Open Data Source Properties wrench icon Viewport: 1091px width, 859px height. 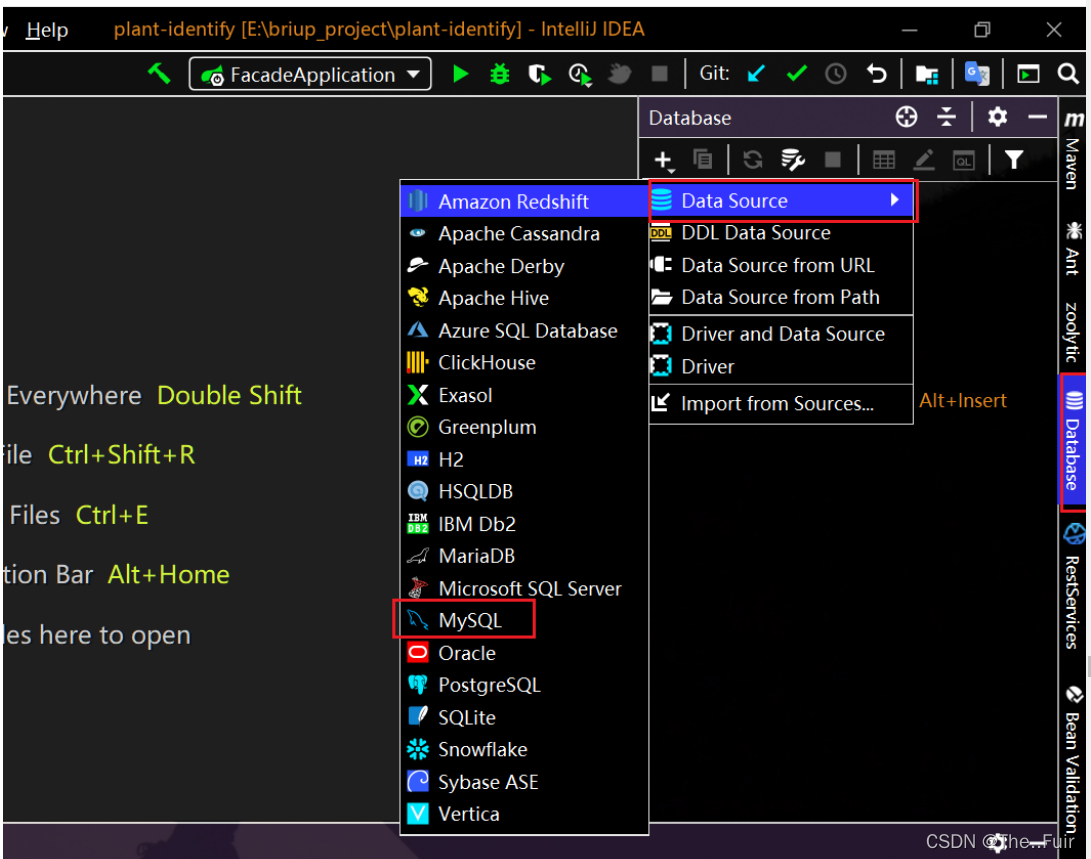tap(793, 160)
